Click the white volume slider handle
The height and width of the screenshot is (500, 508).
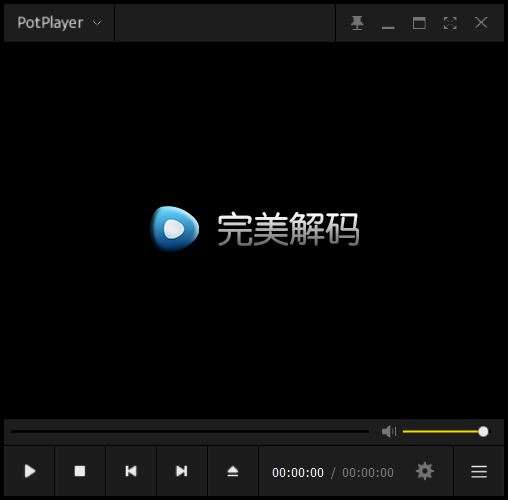(483, 431)
